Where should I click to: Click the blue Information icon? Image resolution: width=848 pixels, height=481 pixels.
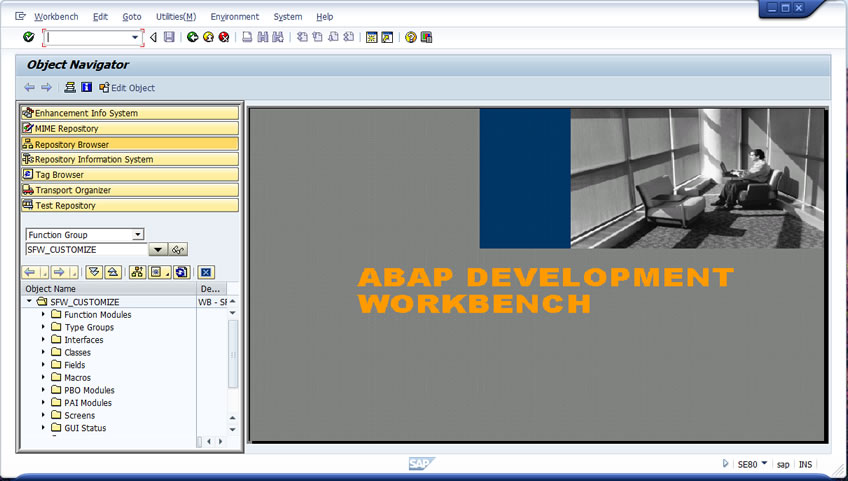[x=87, y=87]
